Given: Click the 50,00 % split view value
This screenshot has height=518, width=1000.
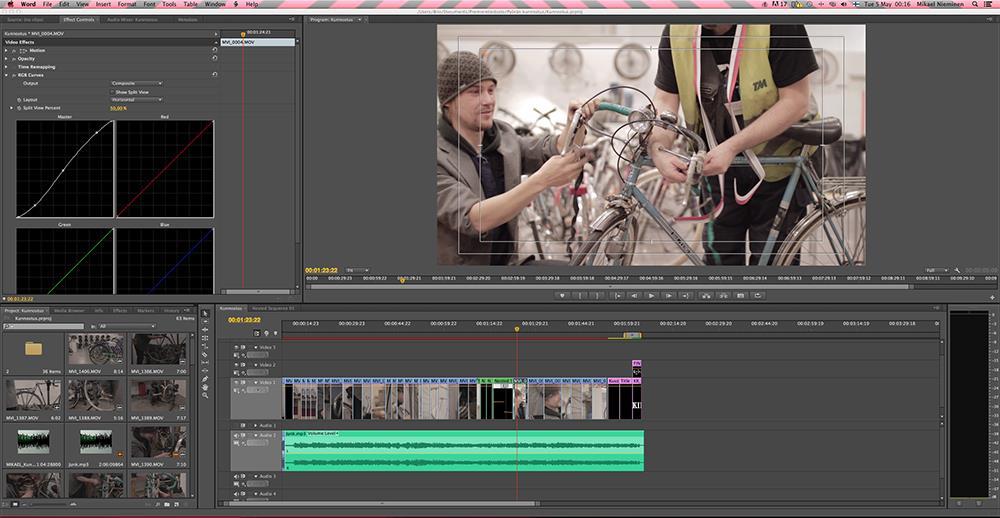Looking at the screenshot, I should point(118,108).
